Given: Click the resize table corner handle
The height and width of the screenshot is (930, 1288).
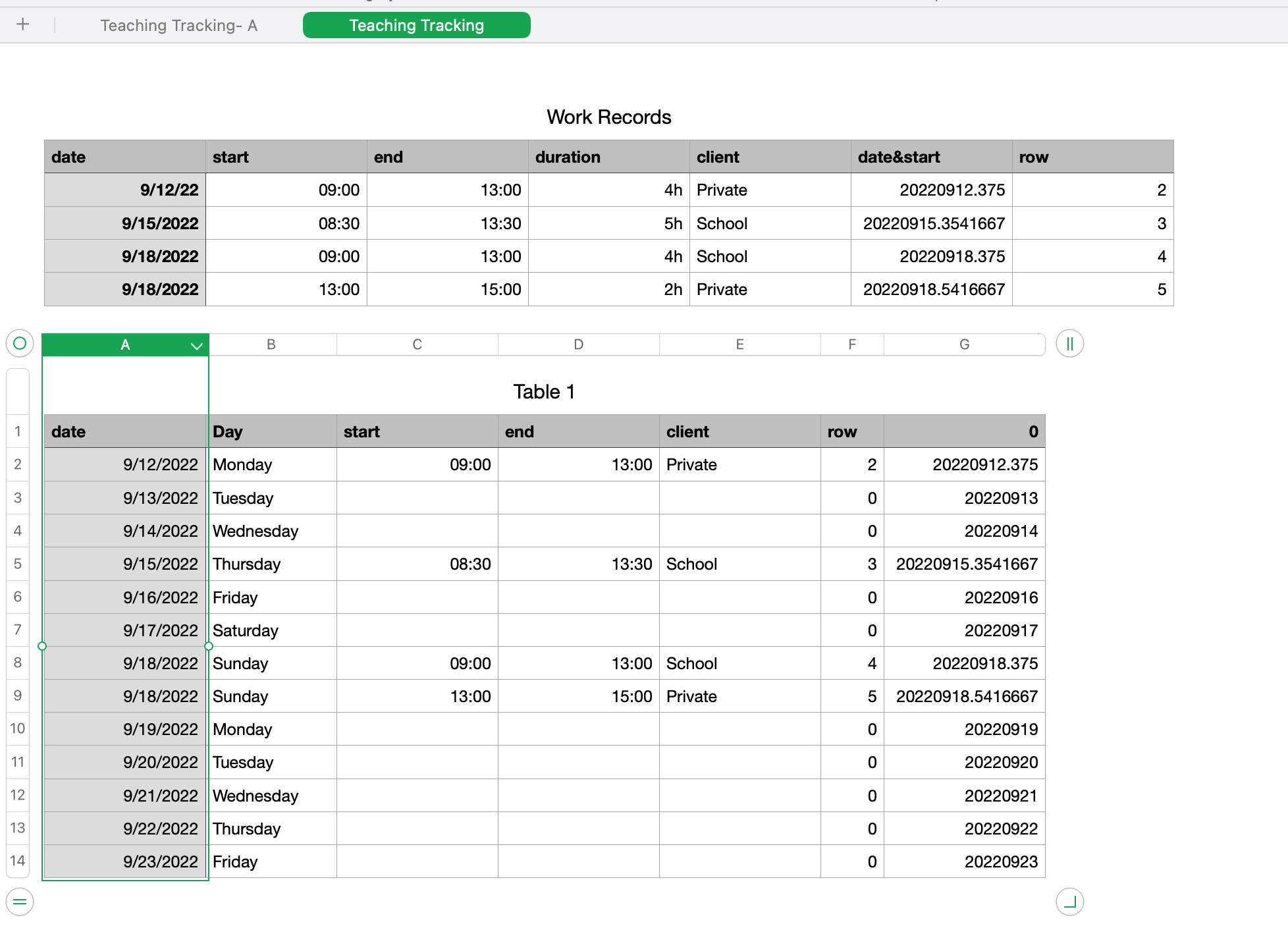Looking at the screenshot, I should tap(1069, 902).
